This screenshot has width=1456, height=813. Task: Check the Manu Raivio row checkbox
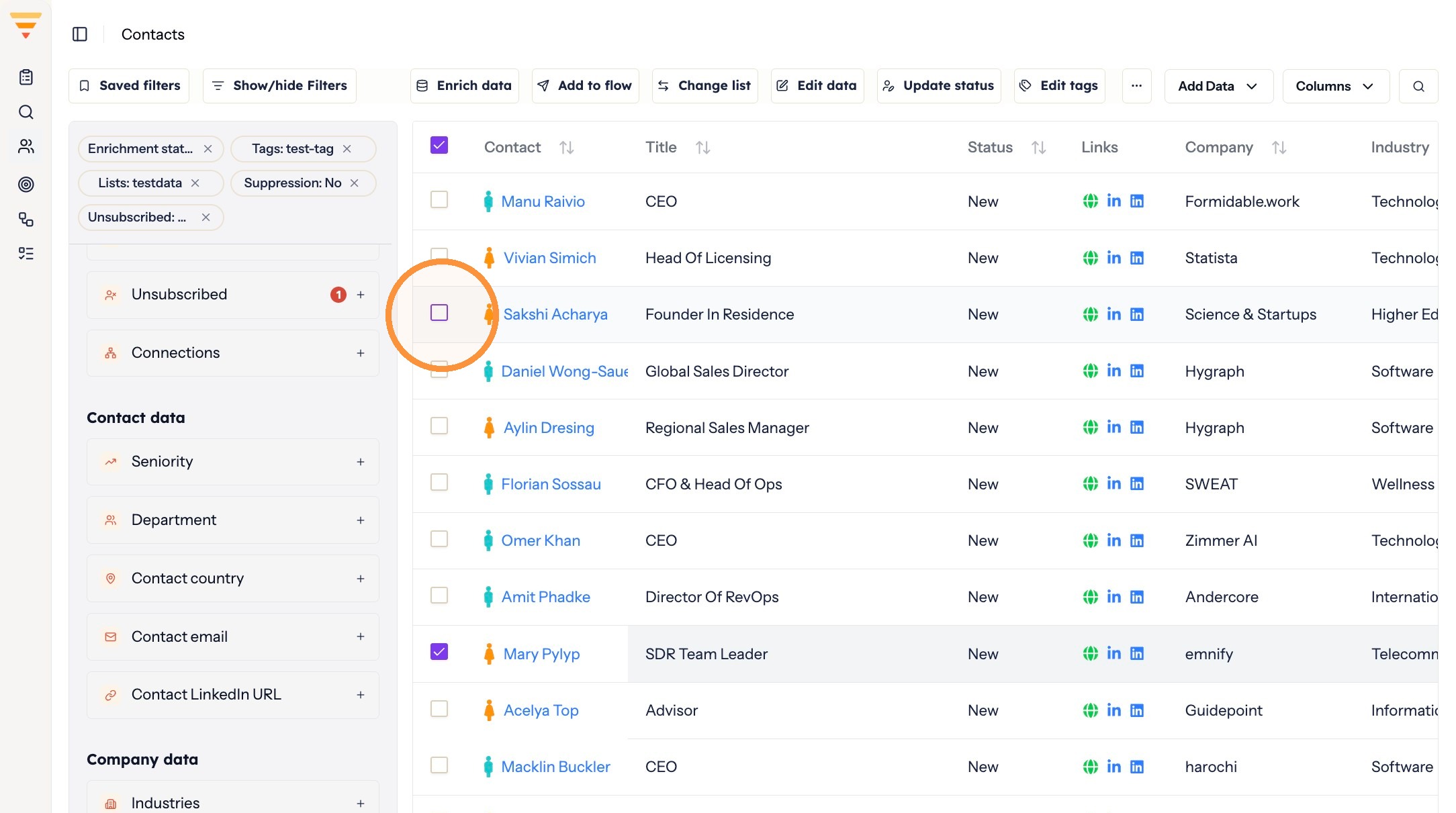(439, 199)
